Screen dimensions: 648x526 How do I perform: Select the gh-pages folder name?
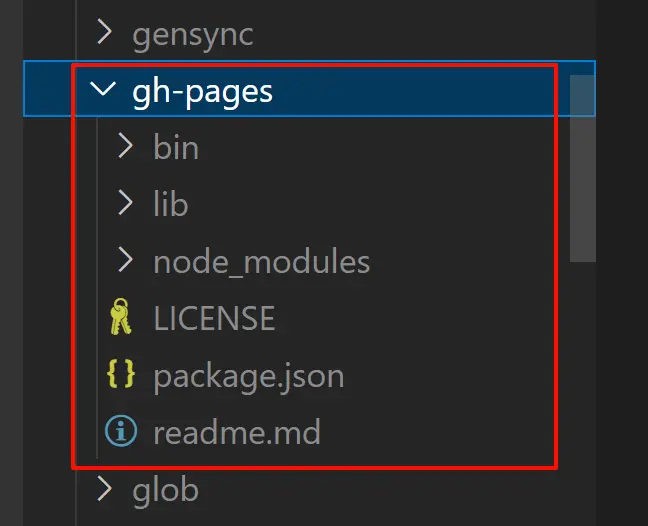[x=202, y=93]
